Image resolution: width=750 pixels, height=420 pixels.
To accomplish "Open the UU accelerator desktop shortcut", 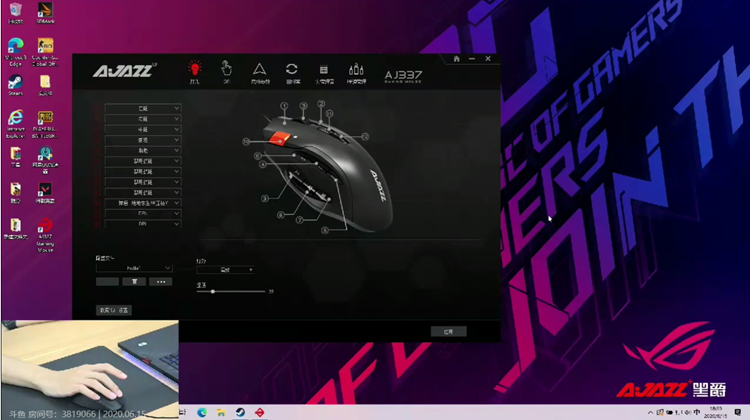I will [45, 160].
